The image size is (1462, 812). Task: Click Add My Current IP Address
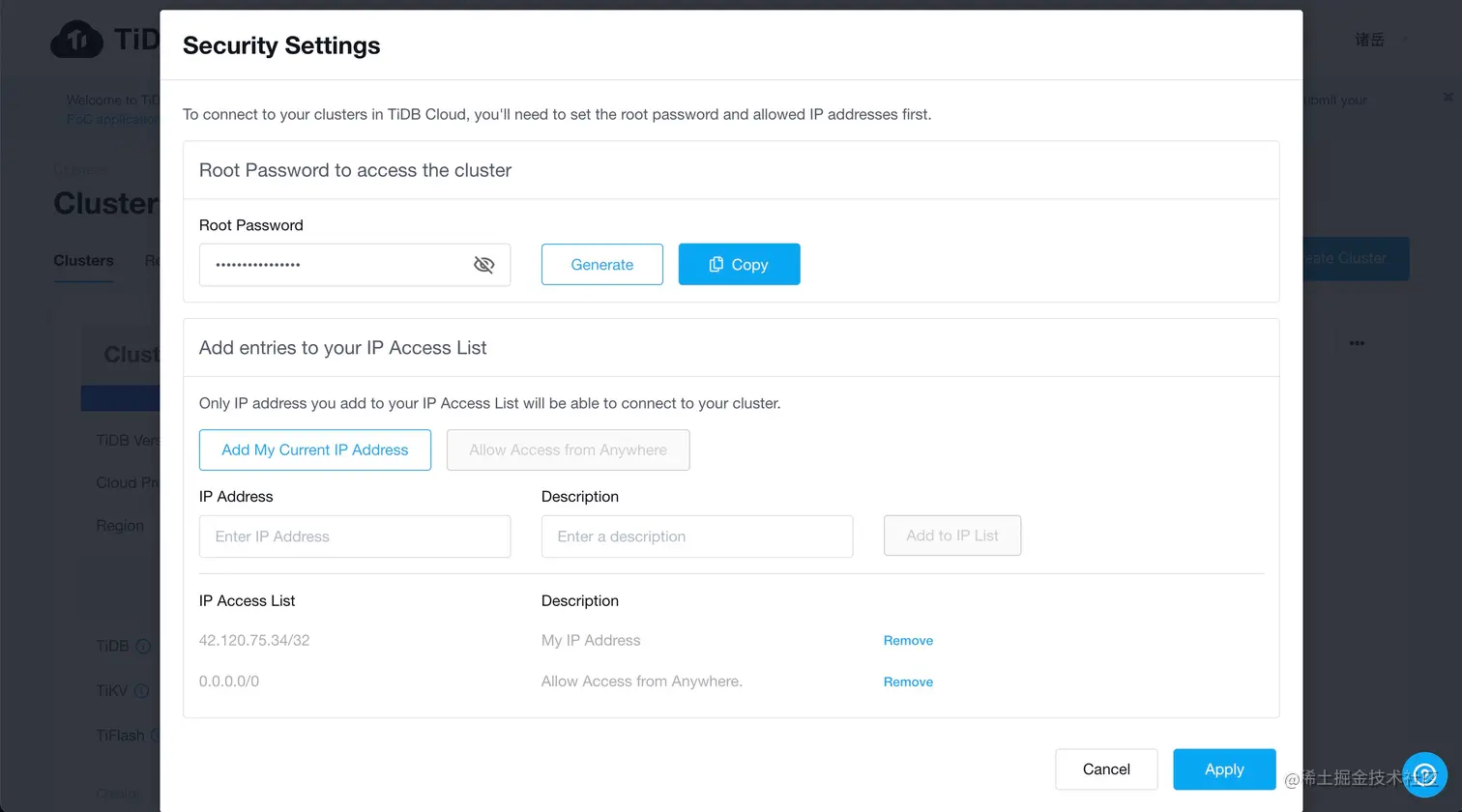pyautogui.click(x=315, y=450)
